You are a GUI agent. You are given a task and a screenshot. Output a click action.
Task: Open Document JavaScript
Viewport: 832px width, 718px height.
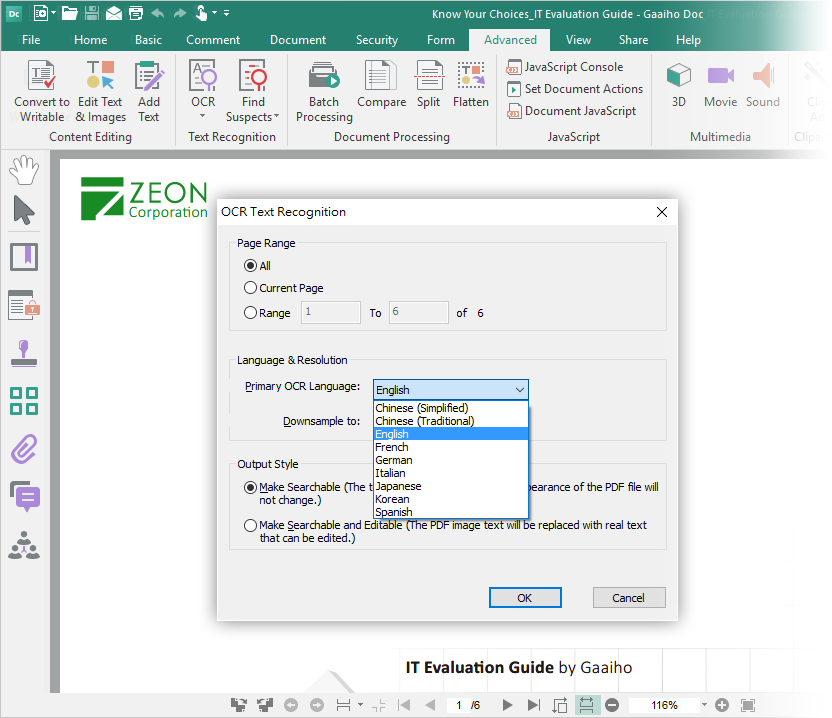(x=571, y=111)
